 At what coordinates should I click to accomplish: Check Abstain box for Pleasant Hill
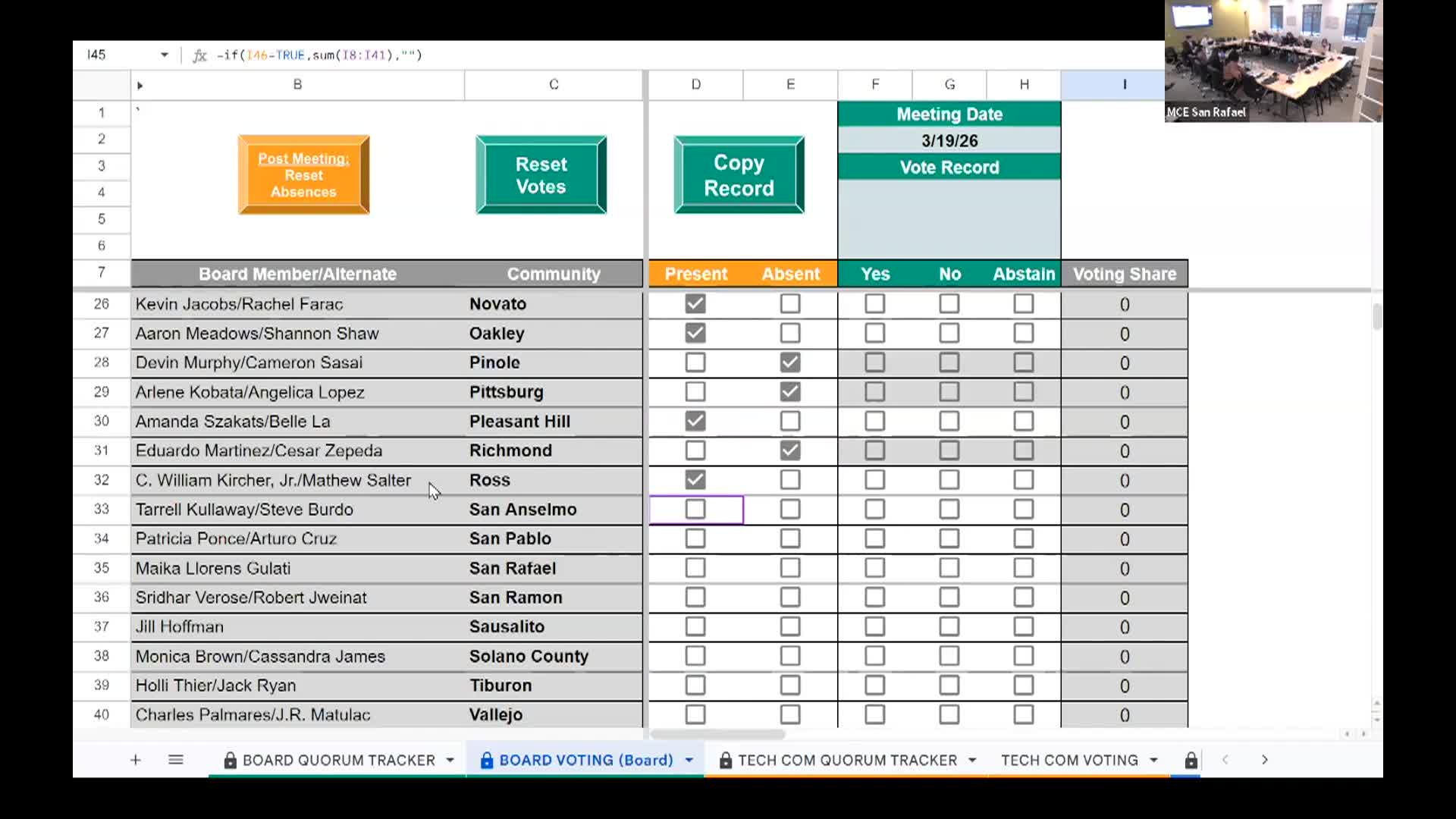coord(1023,422)
